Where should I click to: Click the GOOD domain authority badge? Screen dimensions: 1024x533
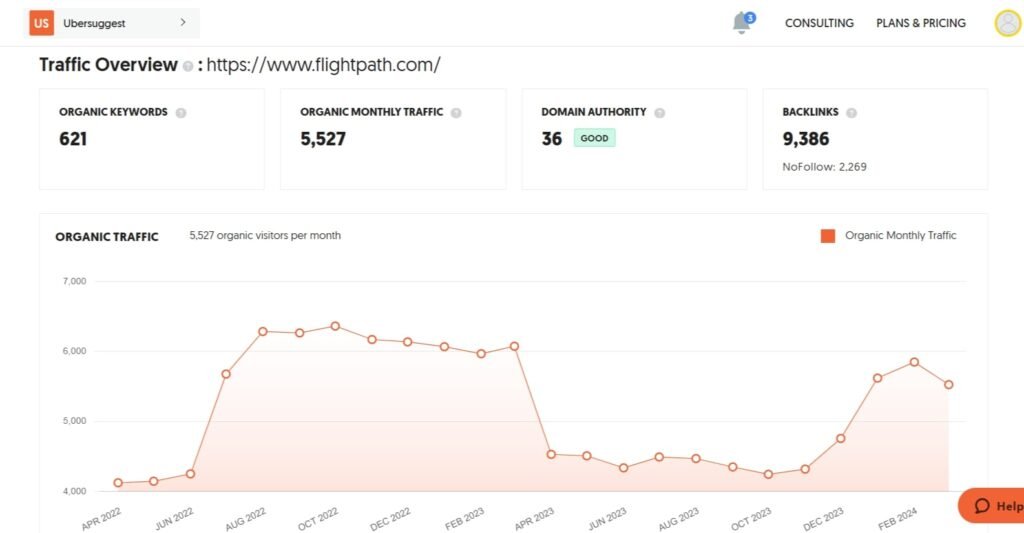[594, 138]
